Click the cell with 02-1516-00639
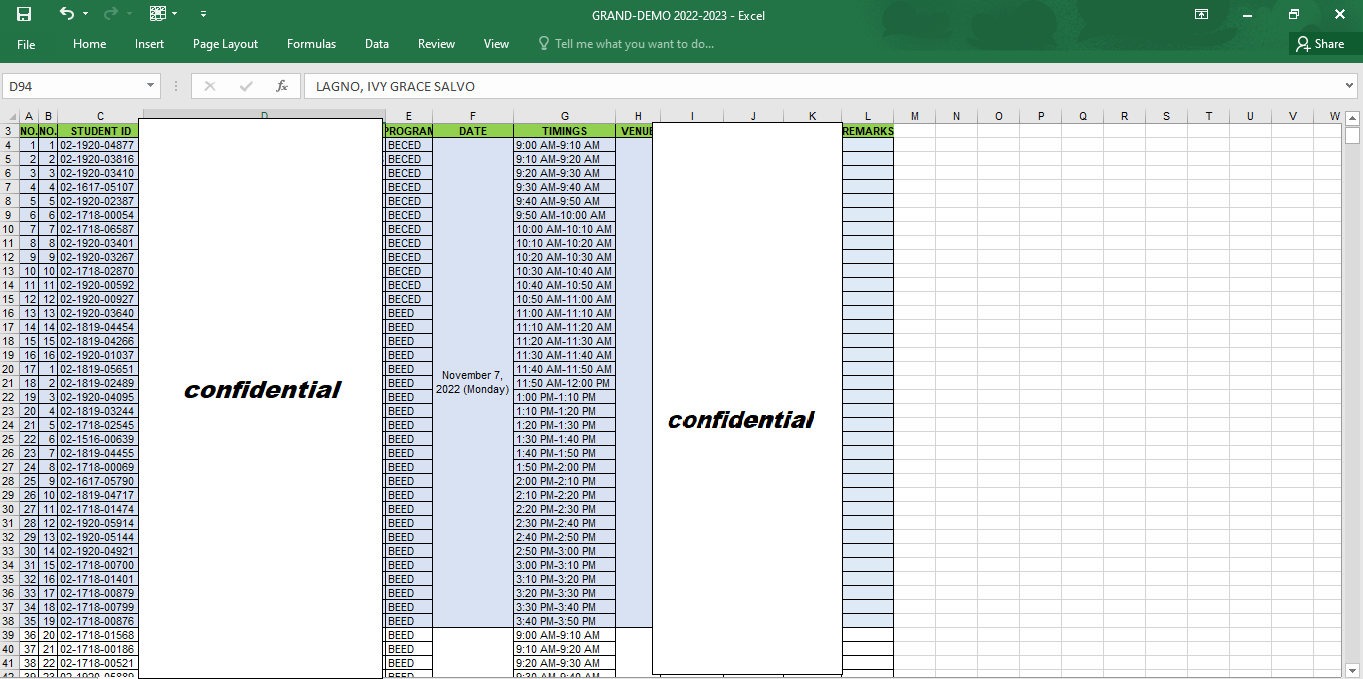 [x=98, y=439]
